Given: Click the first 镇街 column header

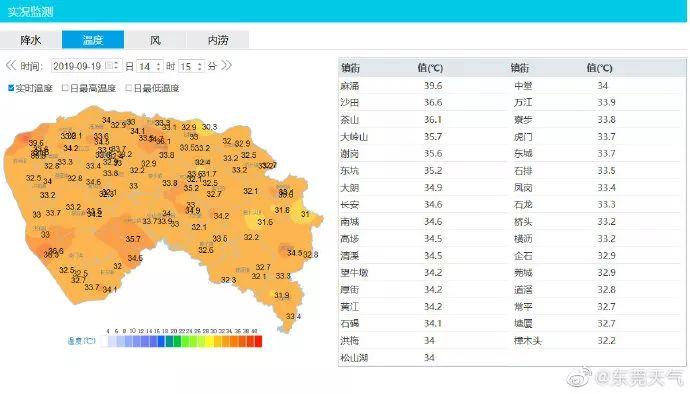Looking at the screenshot, I should click(350, 68).
